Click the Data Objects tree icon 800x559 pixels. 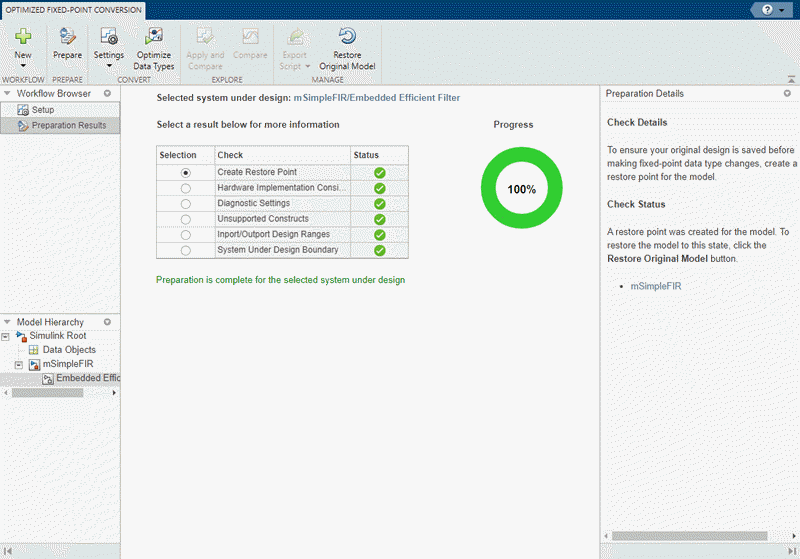(x=33, y=350)
